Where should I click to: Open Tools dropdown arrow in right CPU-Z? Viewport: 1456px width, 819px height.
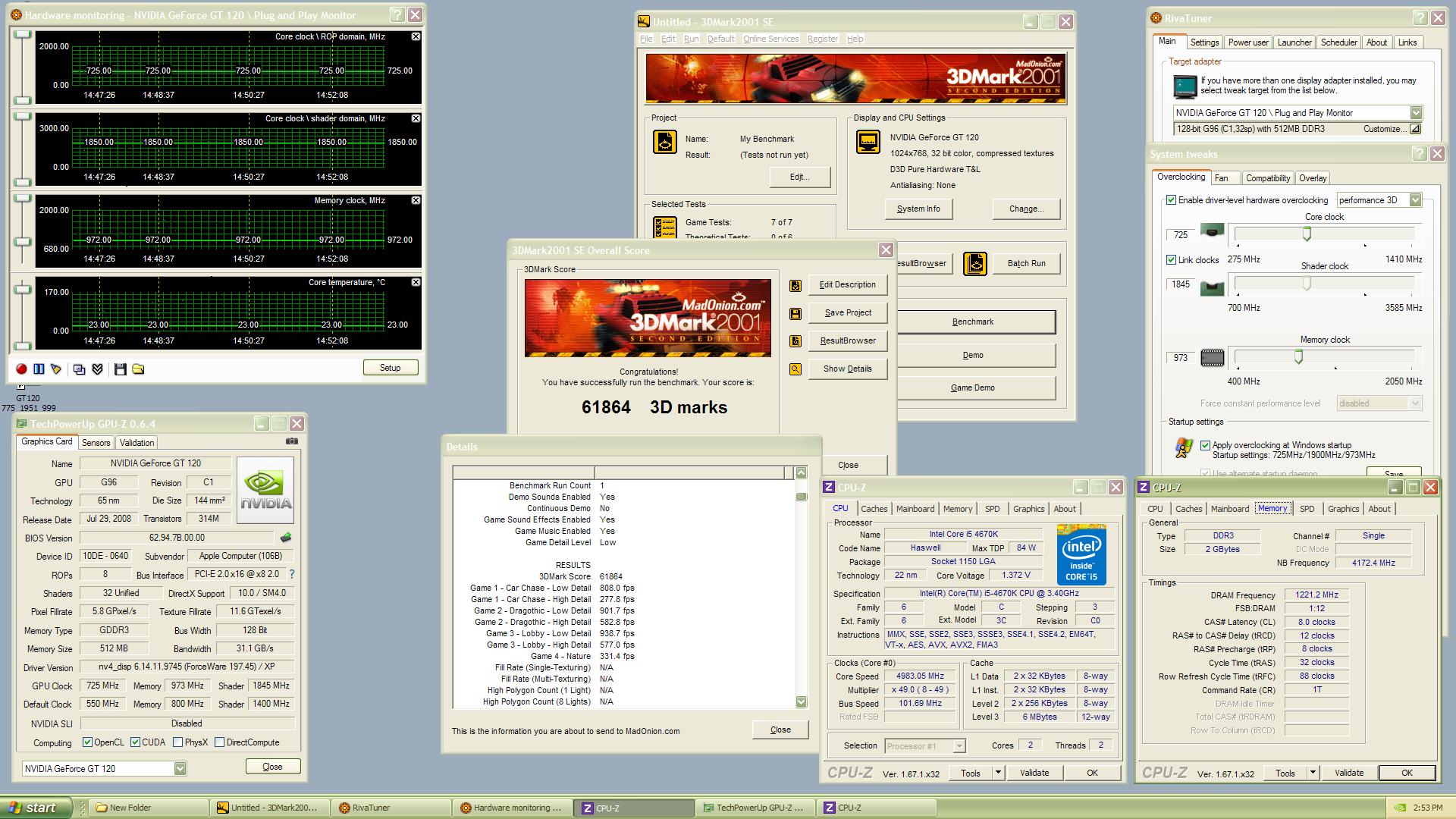click(x=1313, y=773)
